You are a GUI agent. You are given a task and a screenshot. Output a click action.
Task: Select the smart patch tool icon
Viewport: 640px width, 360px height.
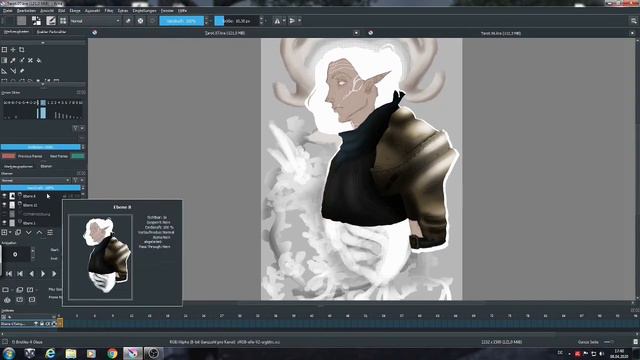pyautogui.click(x=30, y=60)
